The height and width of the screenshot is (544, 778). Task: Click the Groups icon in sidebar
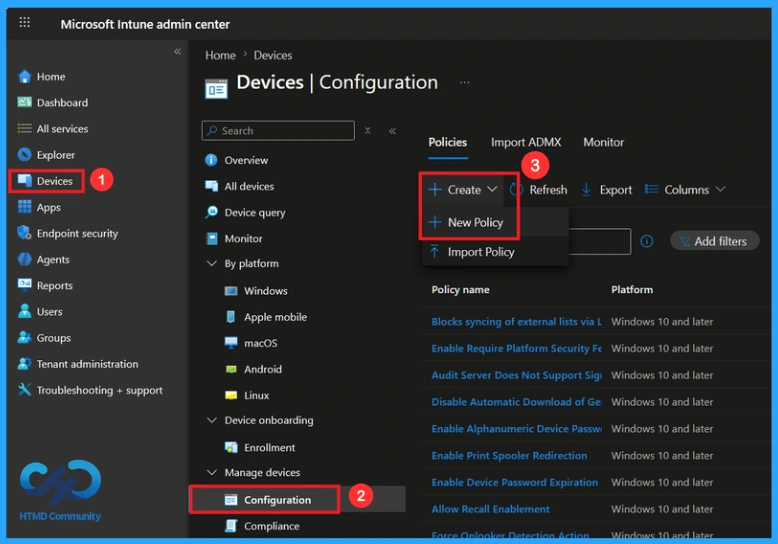(x=24, y=338)
